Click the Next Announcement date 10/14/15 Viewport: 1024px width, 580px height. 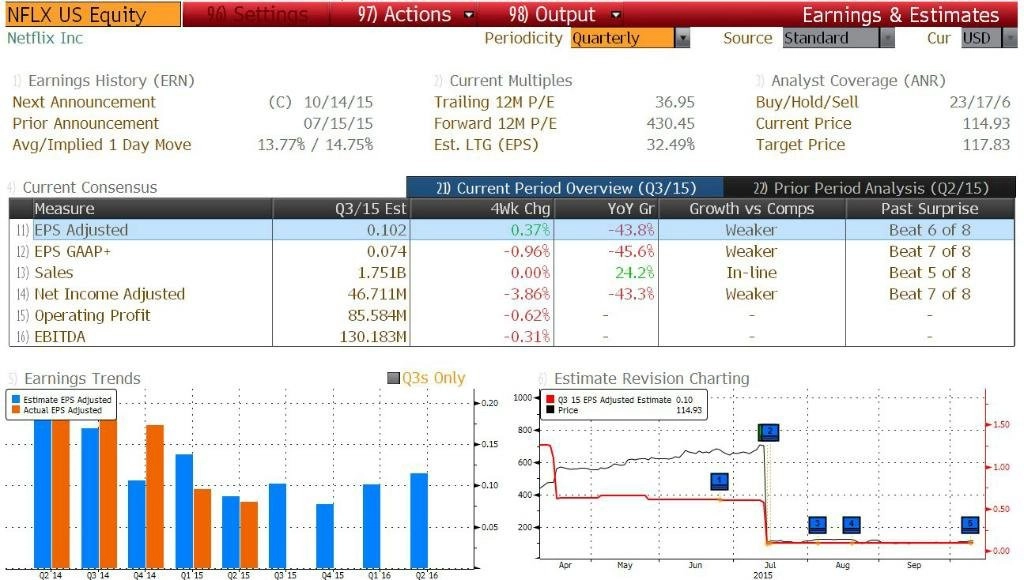(338, 102)
